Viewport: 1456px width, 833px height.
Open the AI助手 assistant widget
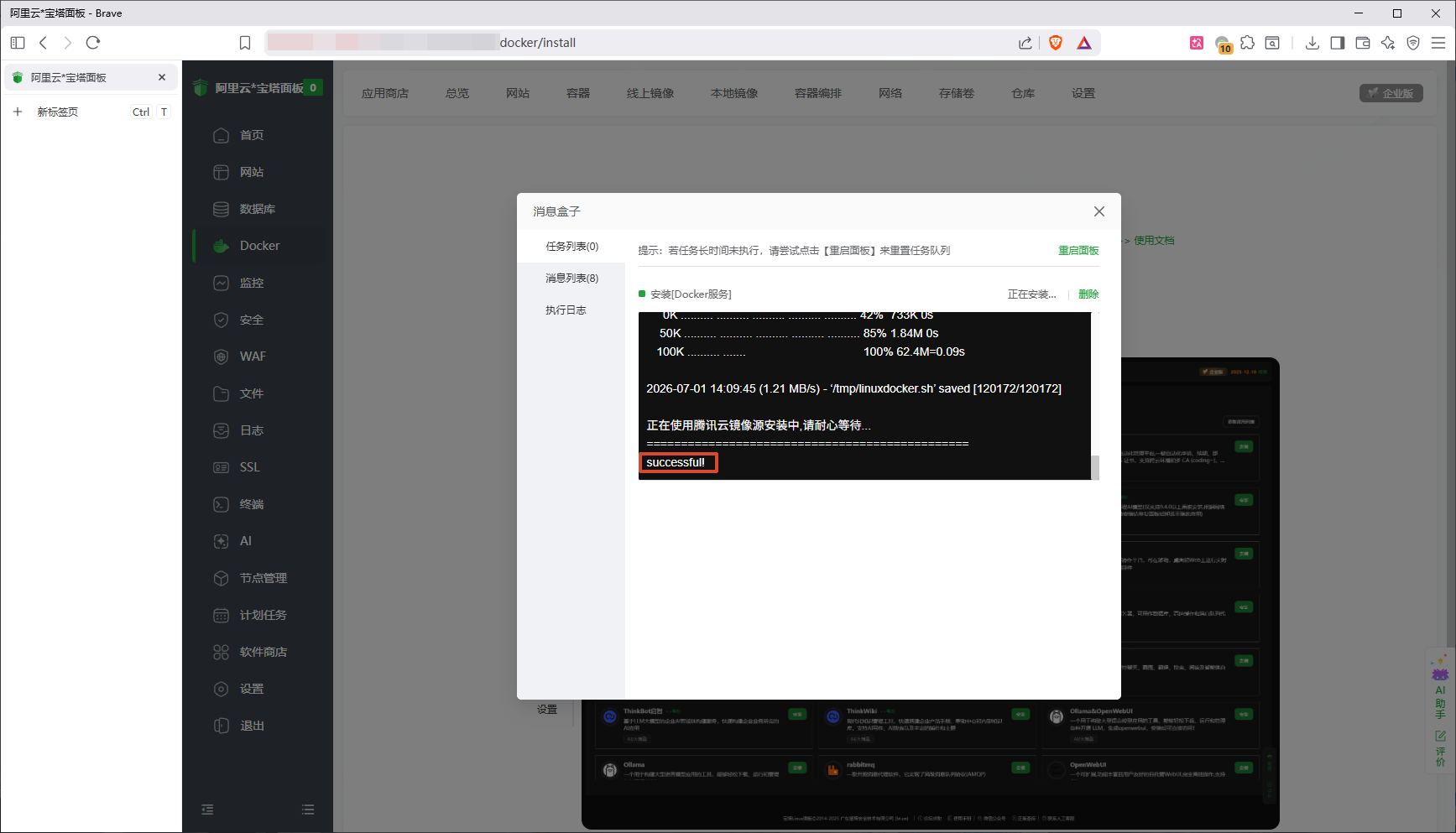point(1440,688)
